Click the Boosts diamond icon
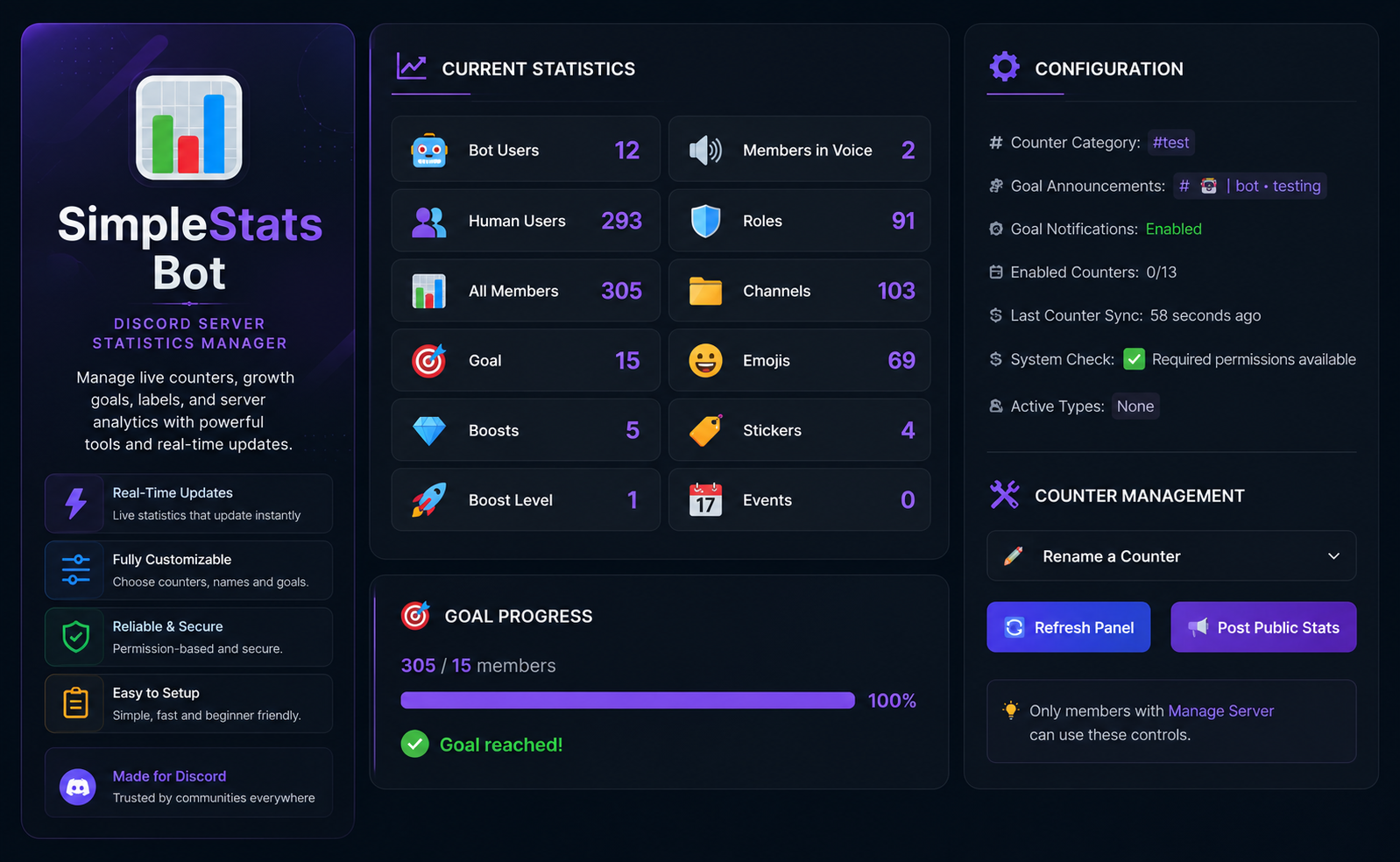The image size is (1400, 862). tap(429, 430)
